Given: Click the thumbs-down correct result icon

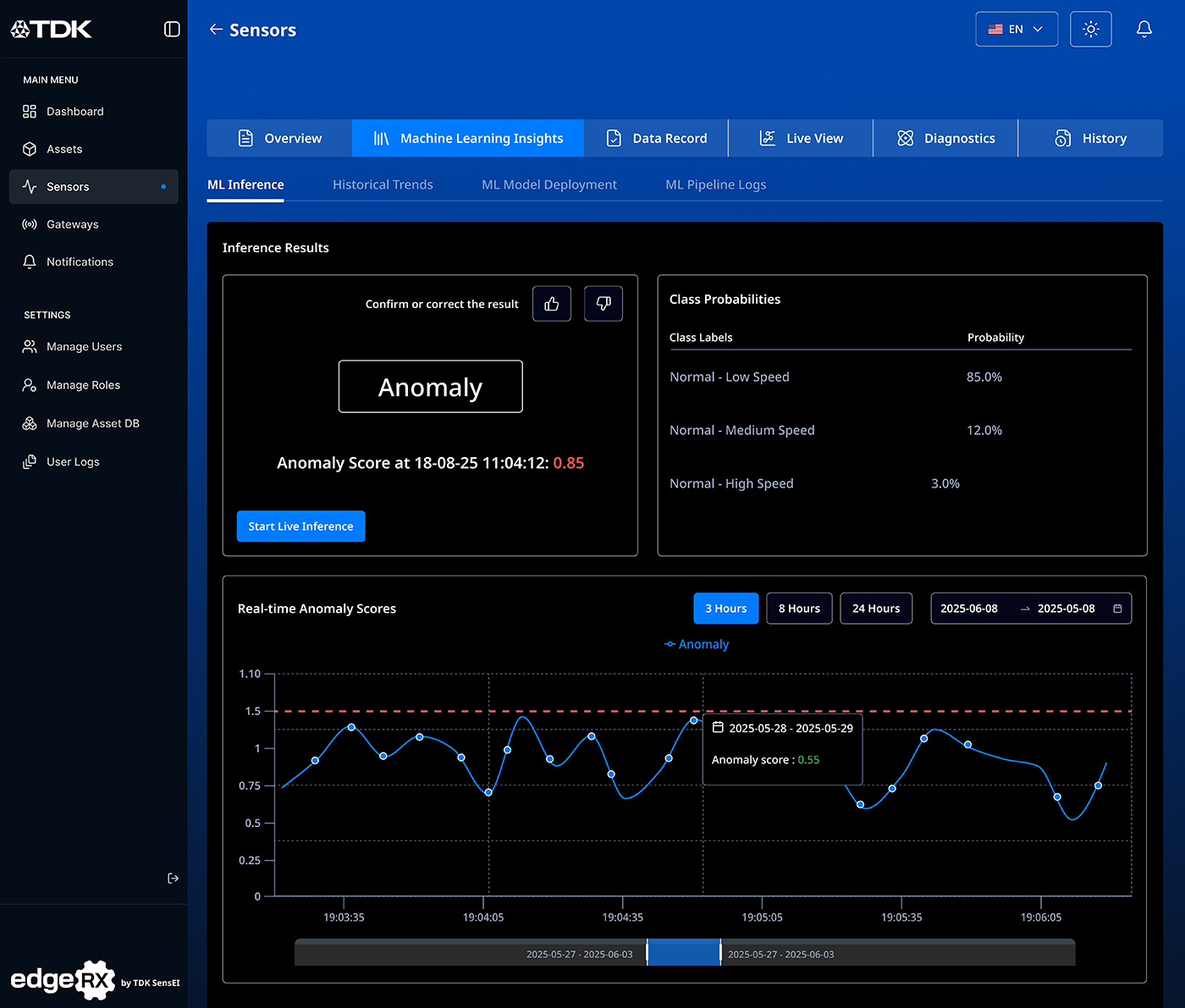Looking at the screenshot, I should pos(604,304).
